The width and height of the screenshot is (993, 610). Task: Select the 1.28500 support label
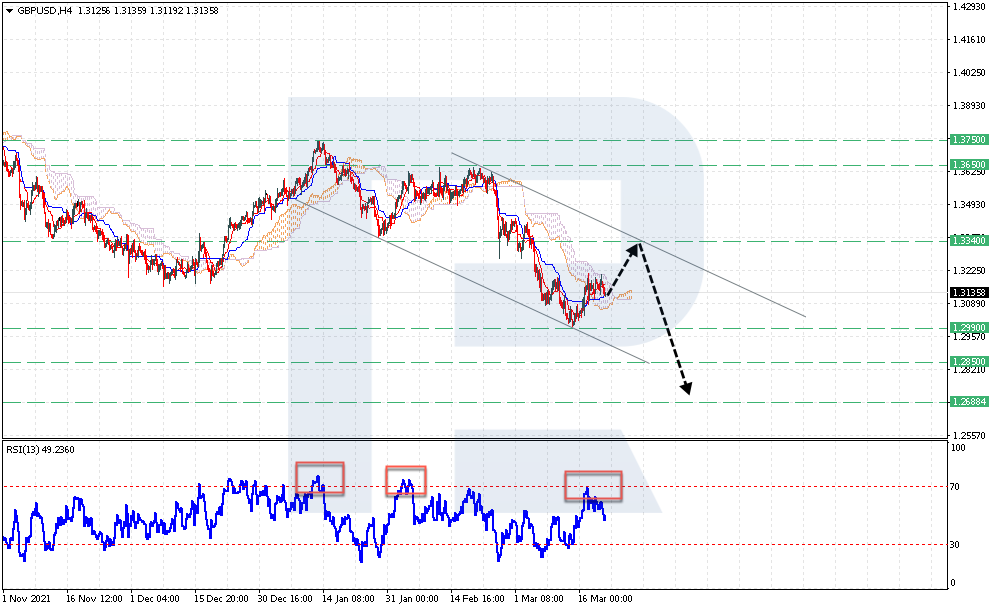coord(971,363)
